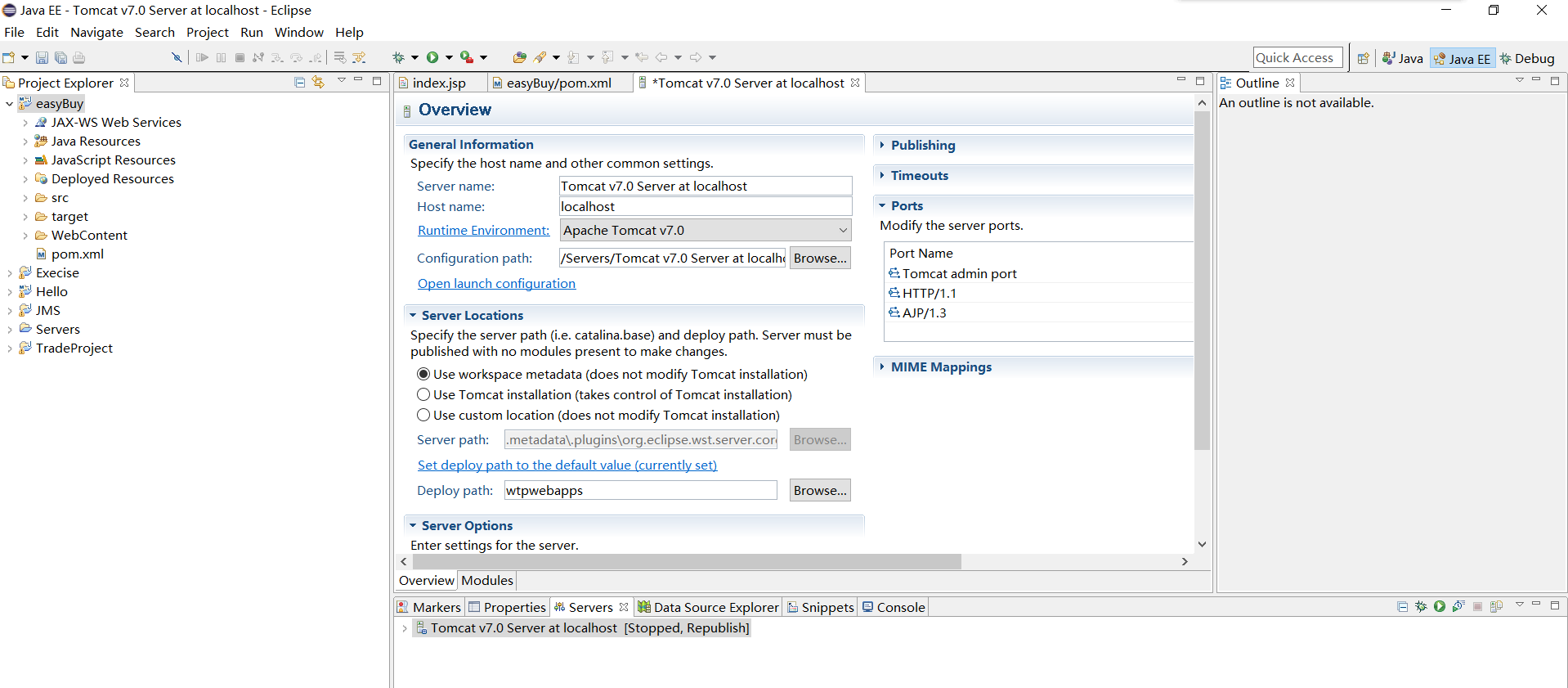Click the editor horizontal scrollbar thumb
The height and width of the screenshot is (688, 1568).
pos(687,561)
